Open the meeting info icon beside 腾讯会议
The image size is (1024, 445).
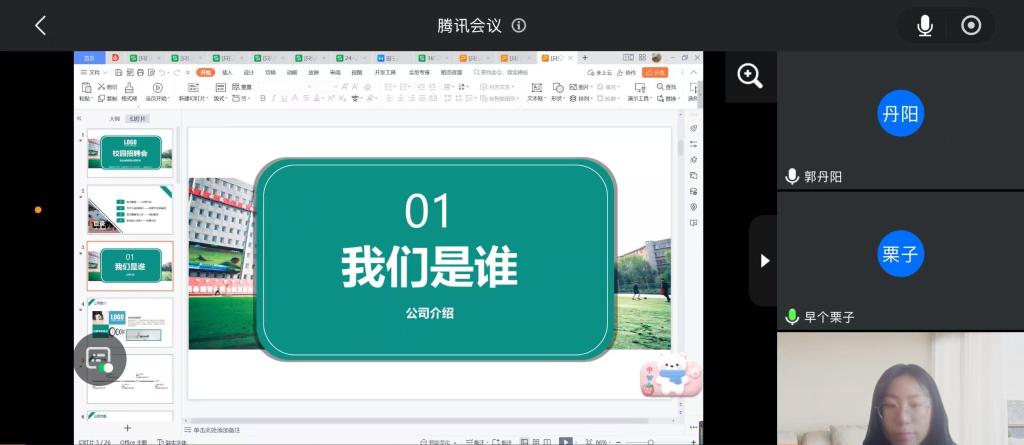(x=519, y=26)
